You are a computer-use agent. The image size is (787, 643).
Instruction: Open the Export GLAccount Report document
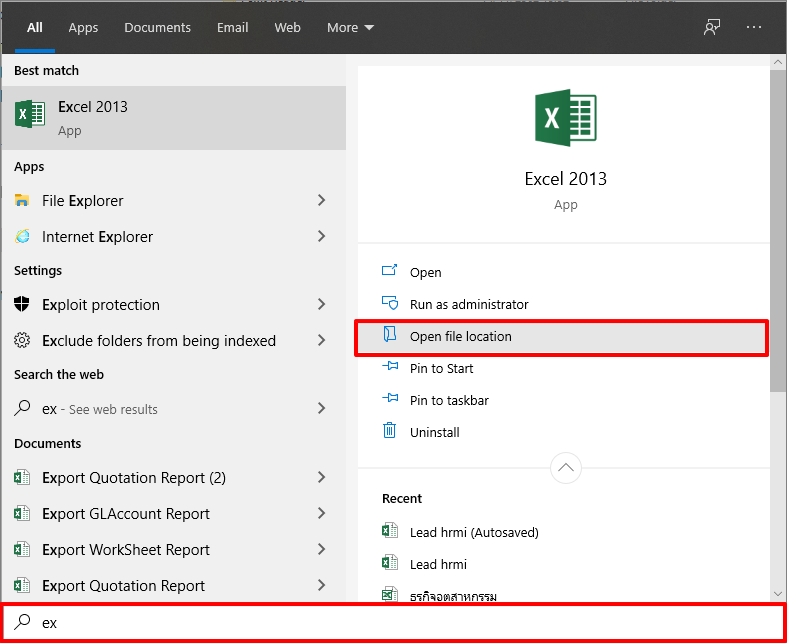125,514
